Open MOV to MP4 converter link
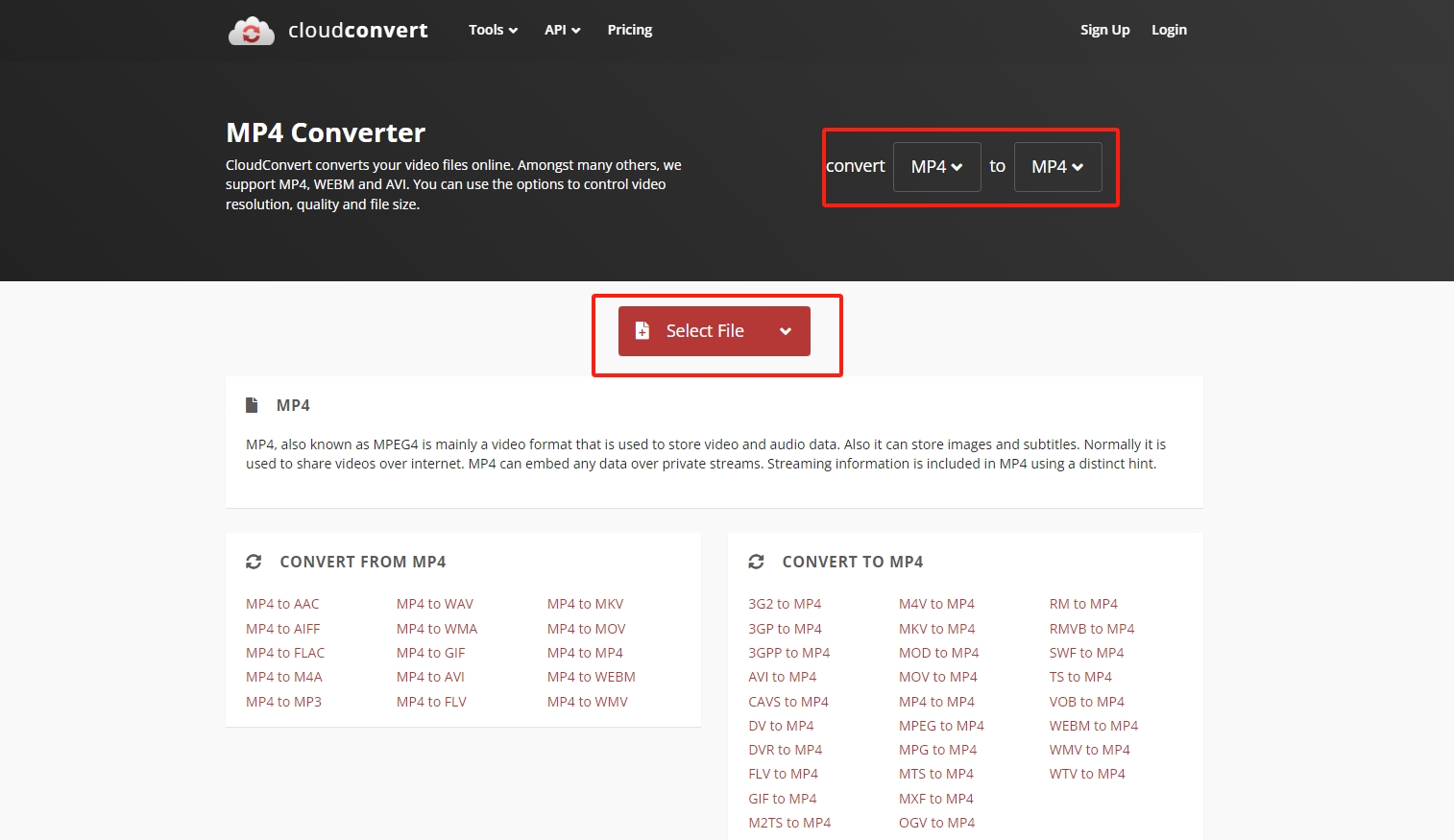 point(938,677)
